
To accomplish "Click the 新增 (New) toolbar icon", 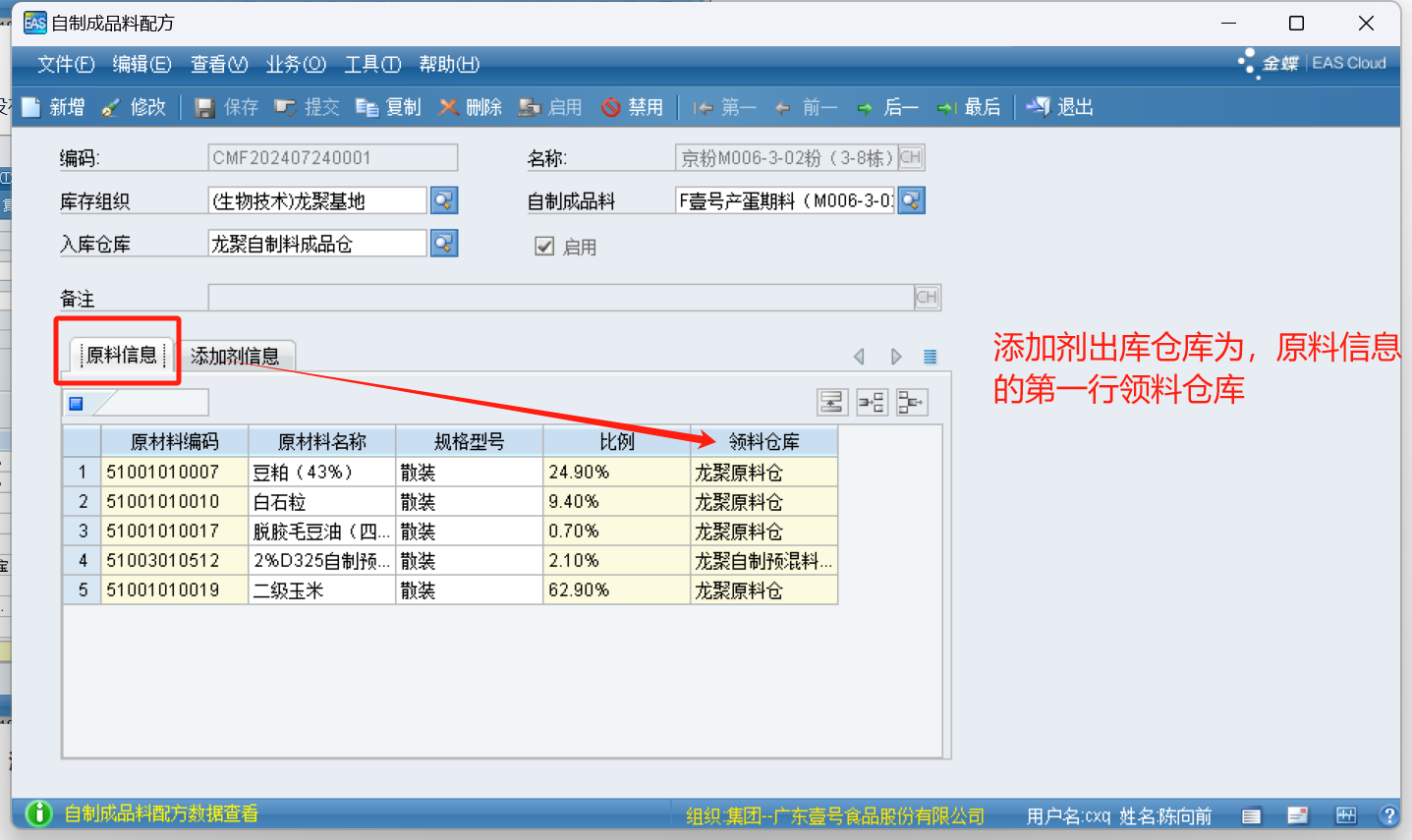I will [32, 107].
